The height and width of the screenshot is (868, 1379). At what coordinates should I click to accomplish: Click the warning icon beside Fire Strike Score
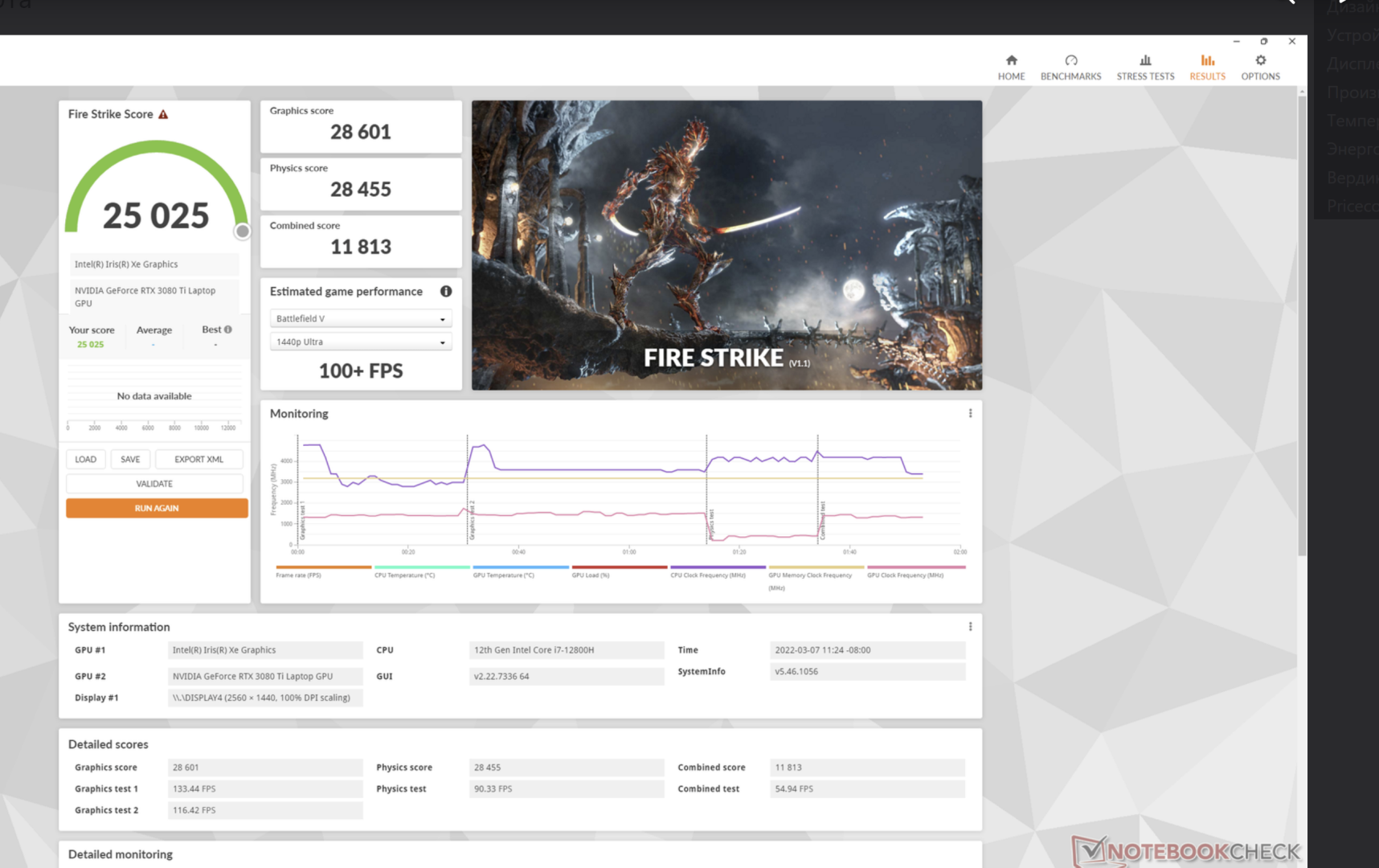tap(163, 114)
